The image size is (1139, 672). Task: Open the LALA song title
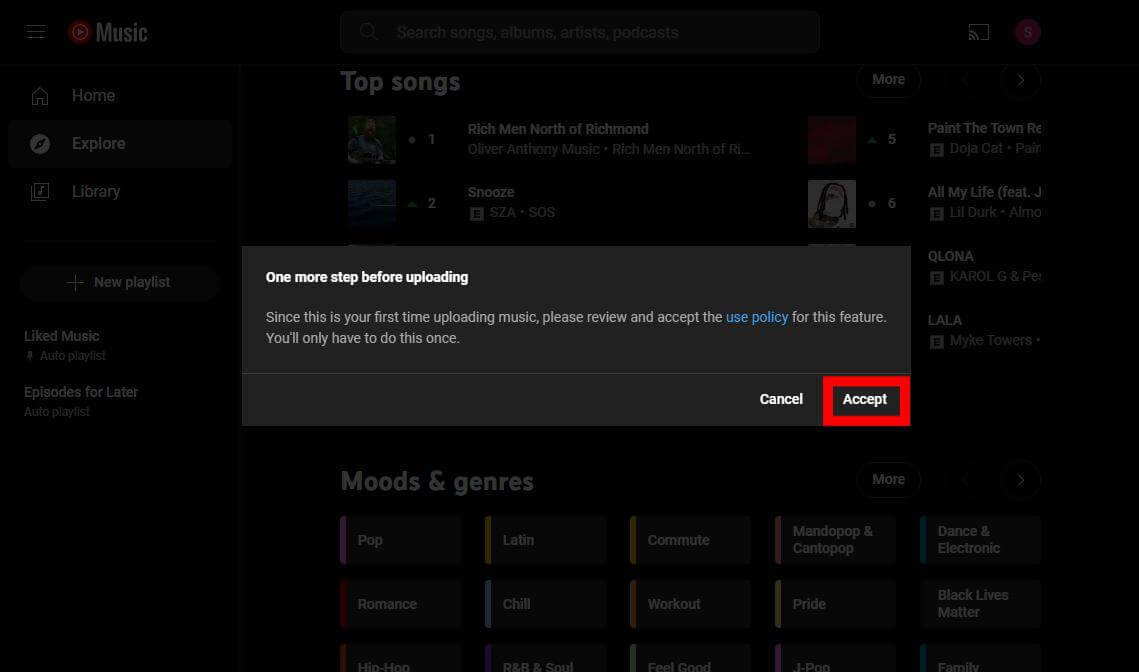pyautogui.click(x=944, y=320)
